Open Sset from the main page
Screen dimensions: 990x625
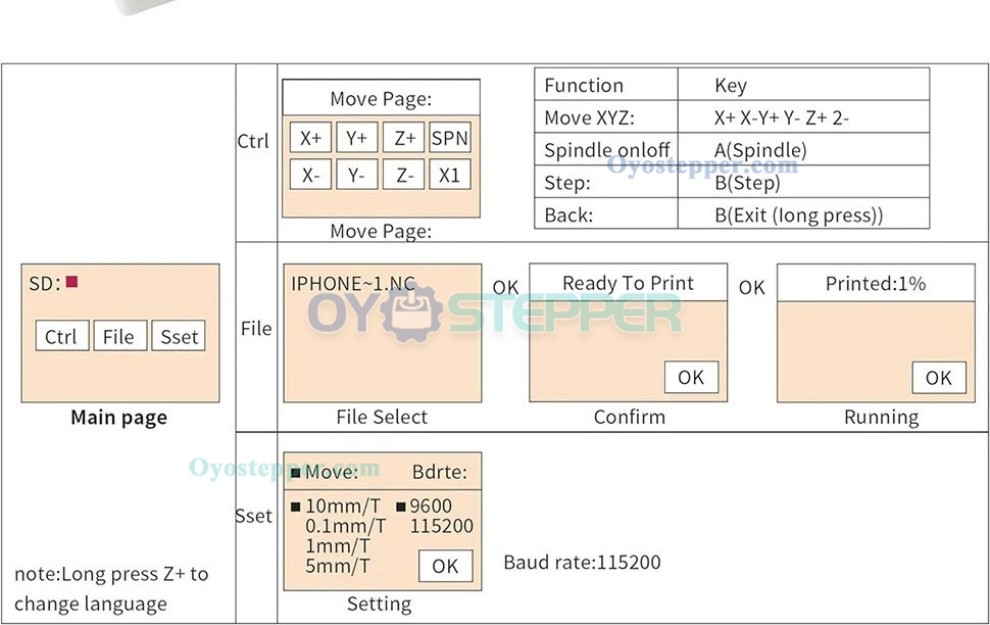(x=179, y=335)
